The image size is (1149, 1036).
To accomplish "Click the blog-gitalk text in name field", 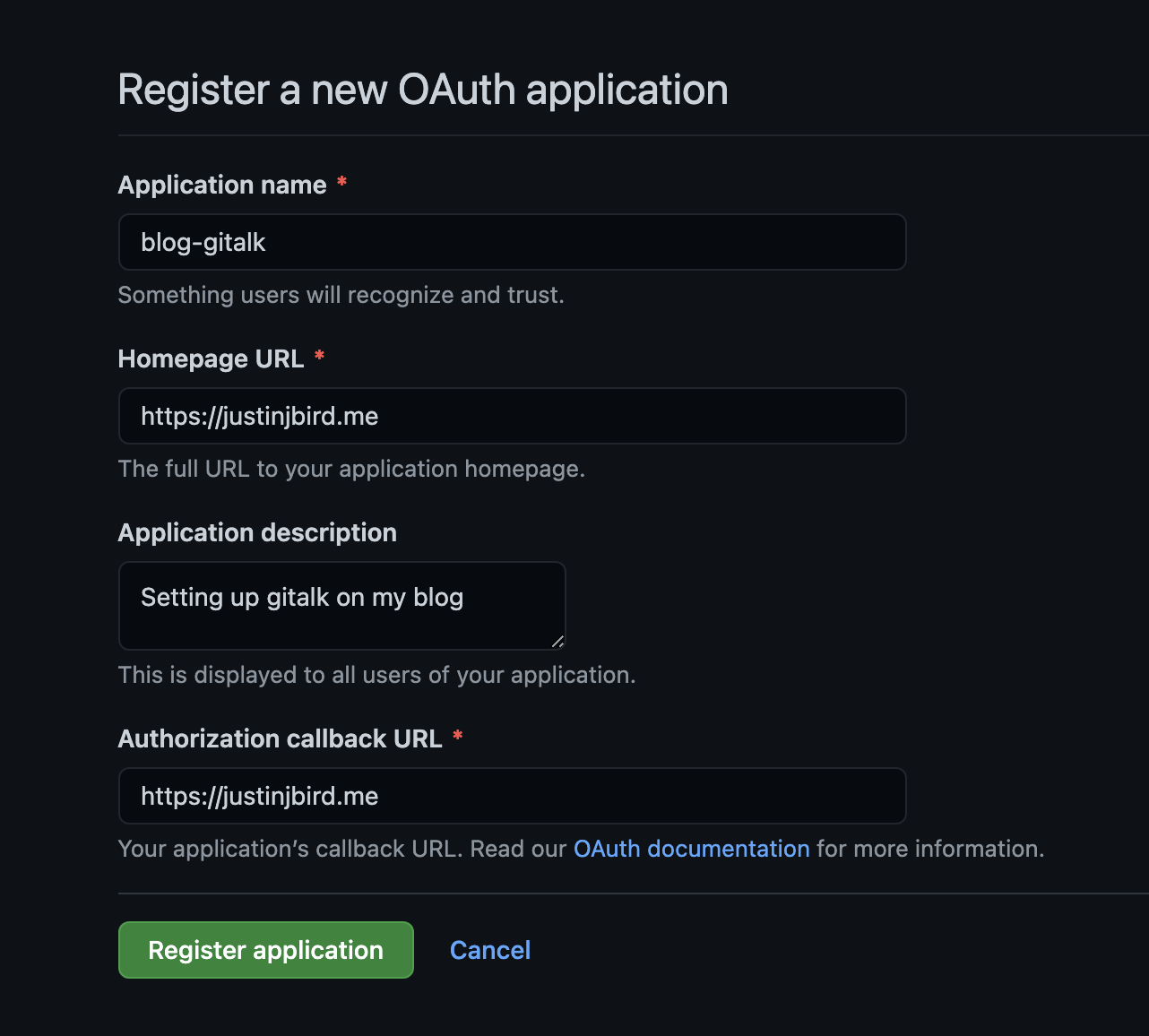I will [x=203, y=242].
